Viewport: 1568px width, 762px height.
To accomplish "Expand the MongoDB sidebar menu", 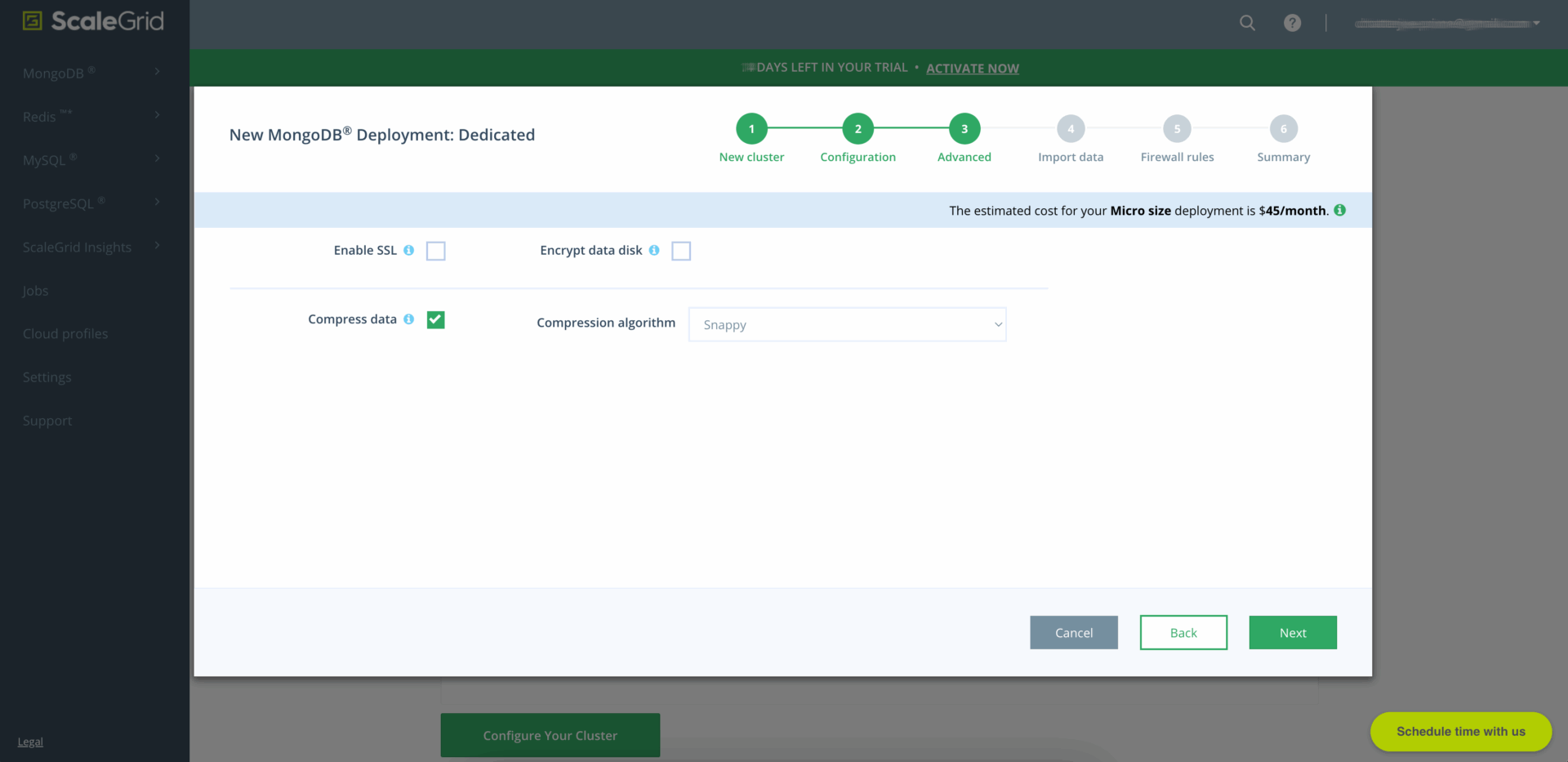I will tap(91, 74).
